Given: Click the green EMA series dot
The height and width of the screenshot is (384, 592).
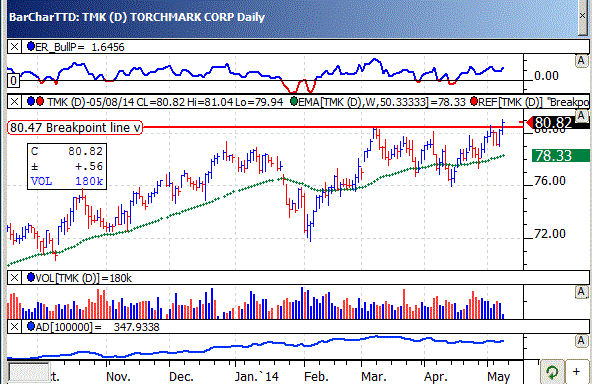Looking at the screenshot, I should (x=294, y=101).
